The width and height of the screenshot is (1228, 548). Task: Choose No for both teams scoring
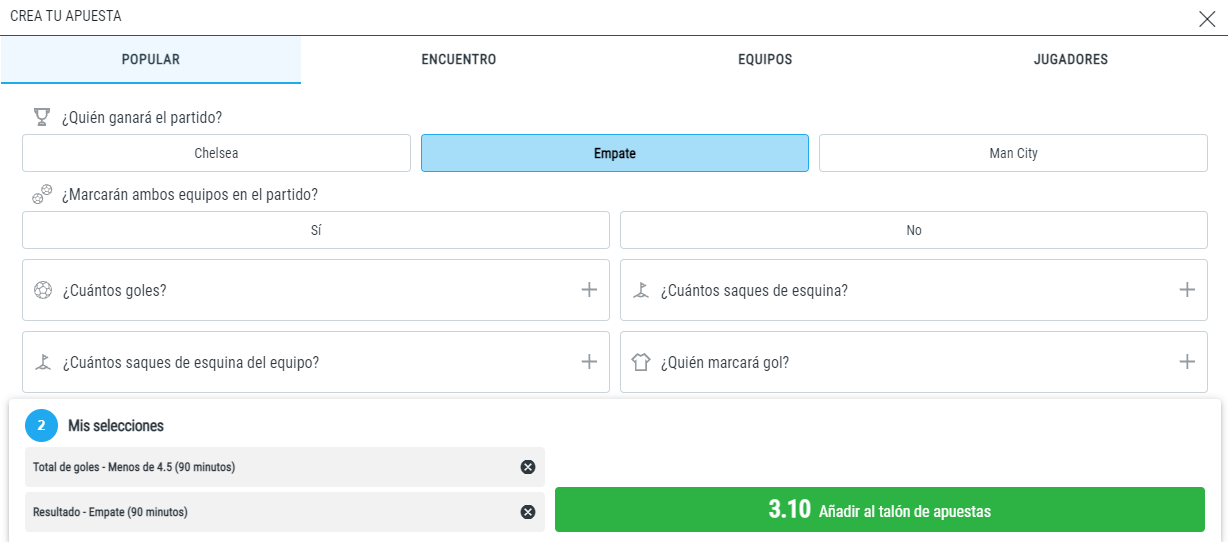[x=914, y=230]
